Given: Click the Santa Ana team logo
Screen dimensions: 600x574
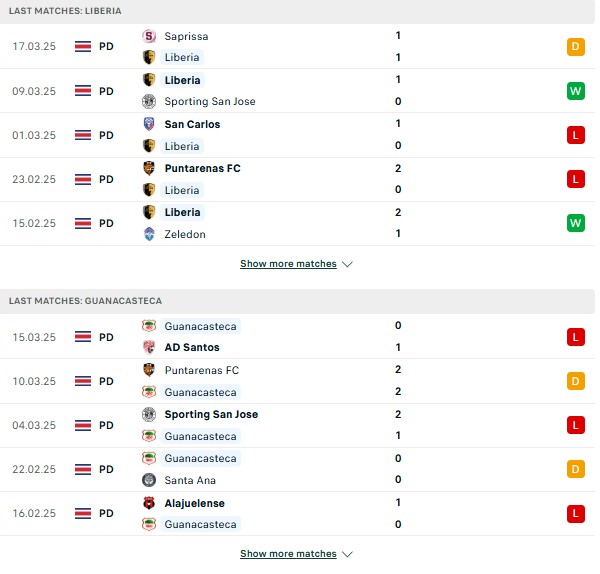Looking at the screenshot, I should (149, 480).
